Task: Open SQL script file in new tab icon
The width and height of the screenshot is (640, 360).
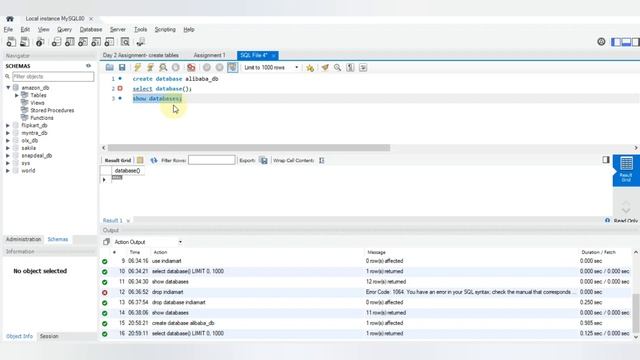Action: pyautogui.click(x=24, y=42)
